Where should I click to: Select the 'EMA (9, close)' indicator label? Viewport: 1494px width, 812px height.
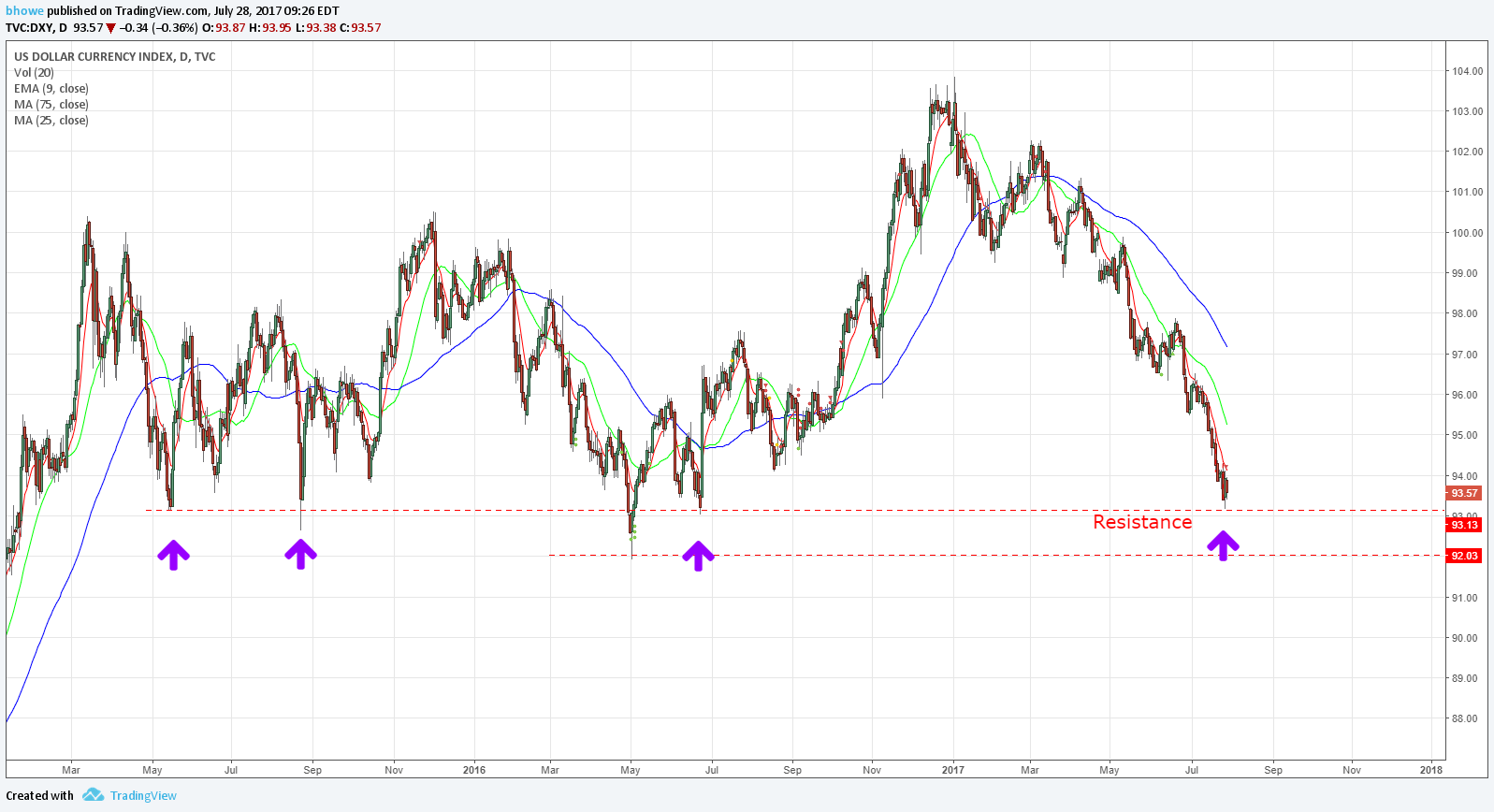click(51, 89)
